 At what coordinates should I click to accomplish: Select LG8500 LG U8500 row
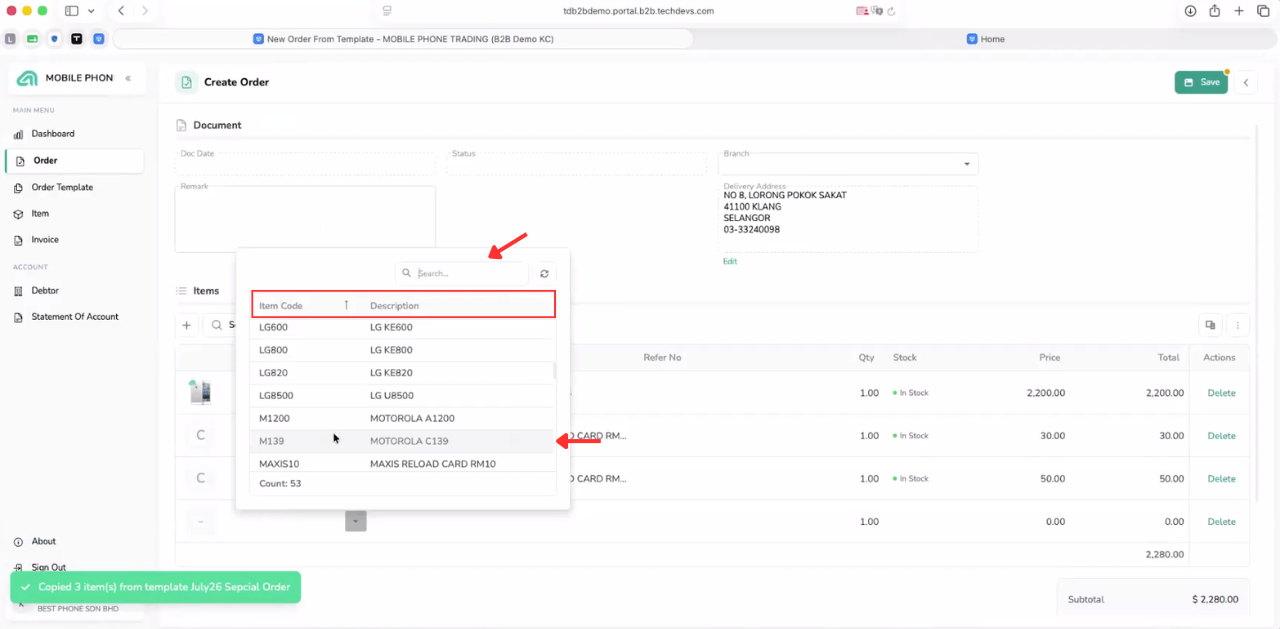click(x=401, y=396)
